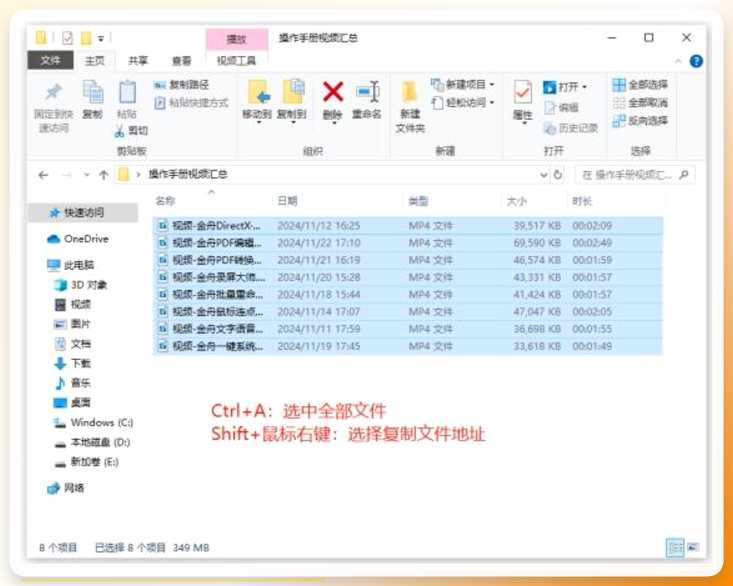Click the blue Help question mark icon

coord(696,61)
